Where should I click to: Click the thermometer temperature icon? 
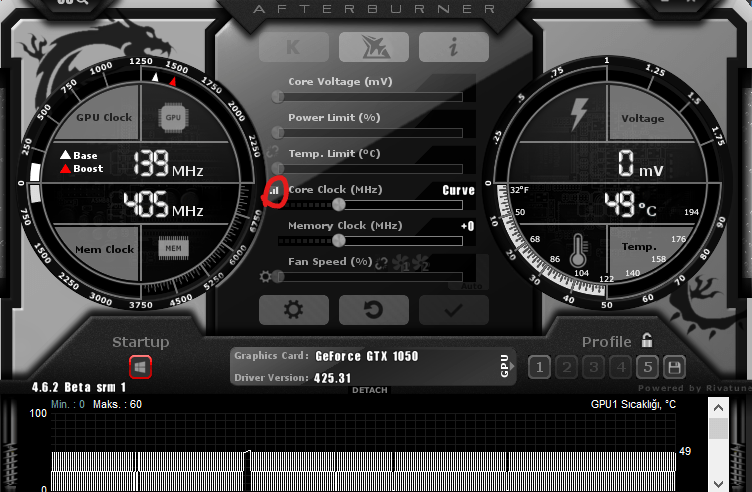click(x=578, y=250)
